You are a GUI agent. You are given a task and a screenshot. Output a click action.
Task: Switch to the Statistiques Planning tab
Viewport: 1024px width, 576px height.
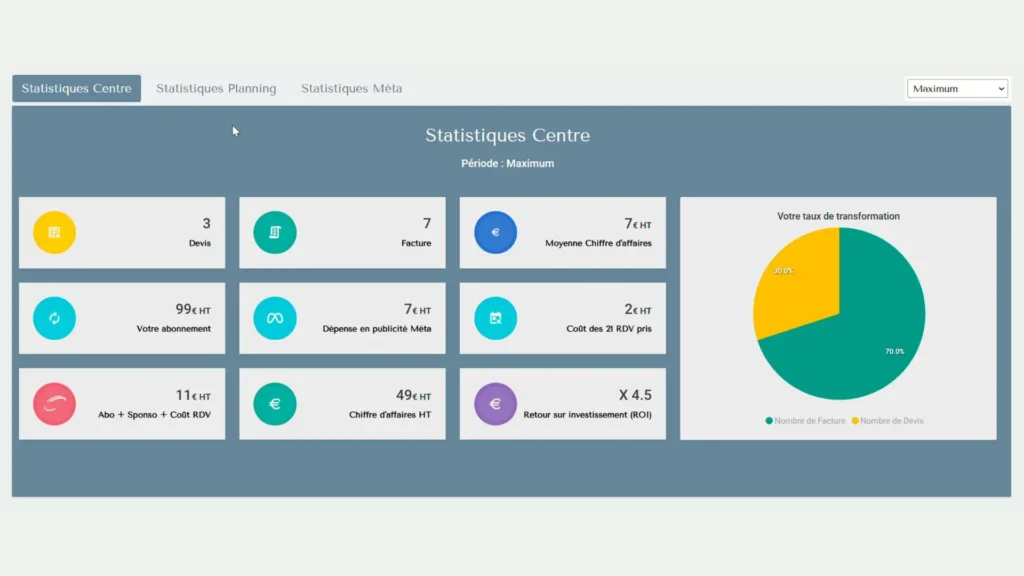point(216,89)
